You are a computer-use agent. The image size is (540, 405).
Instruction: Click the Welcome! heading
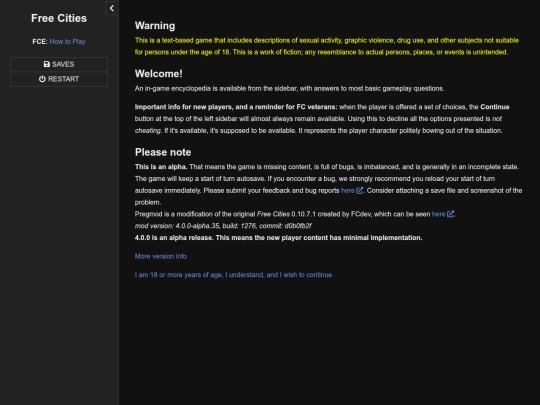(x=159, y=74)
